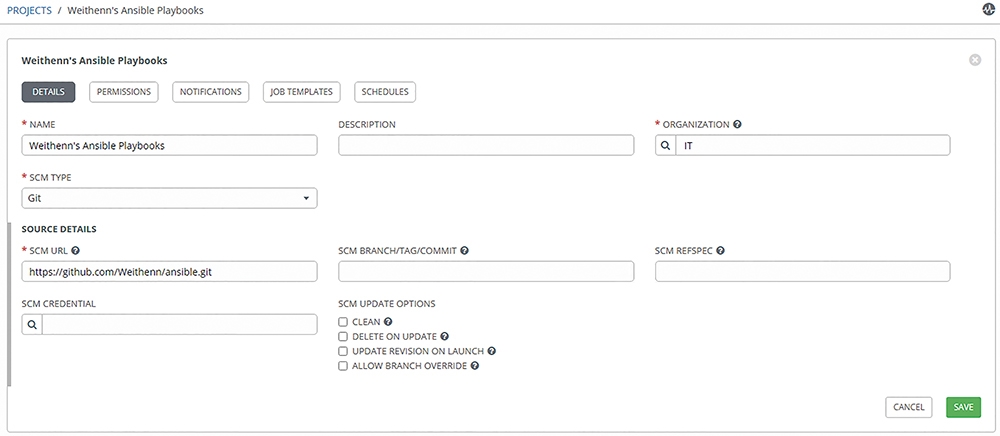Toggle the Allow Branch Override checkbox
This screenshot has width=1000, height=436.
(343, 366)
